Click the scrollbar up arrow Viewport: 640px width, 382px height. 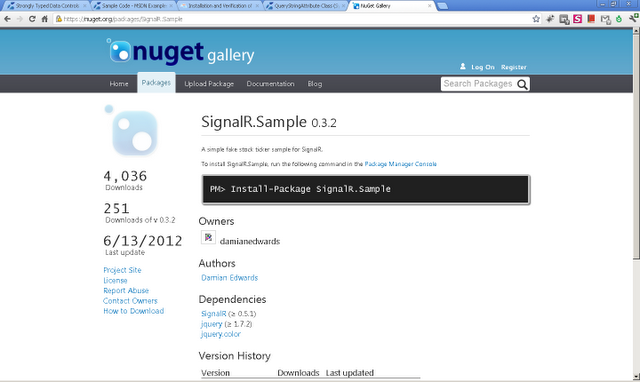636,31
